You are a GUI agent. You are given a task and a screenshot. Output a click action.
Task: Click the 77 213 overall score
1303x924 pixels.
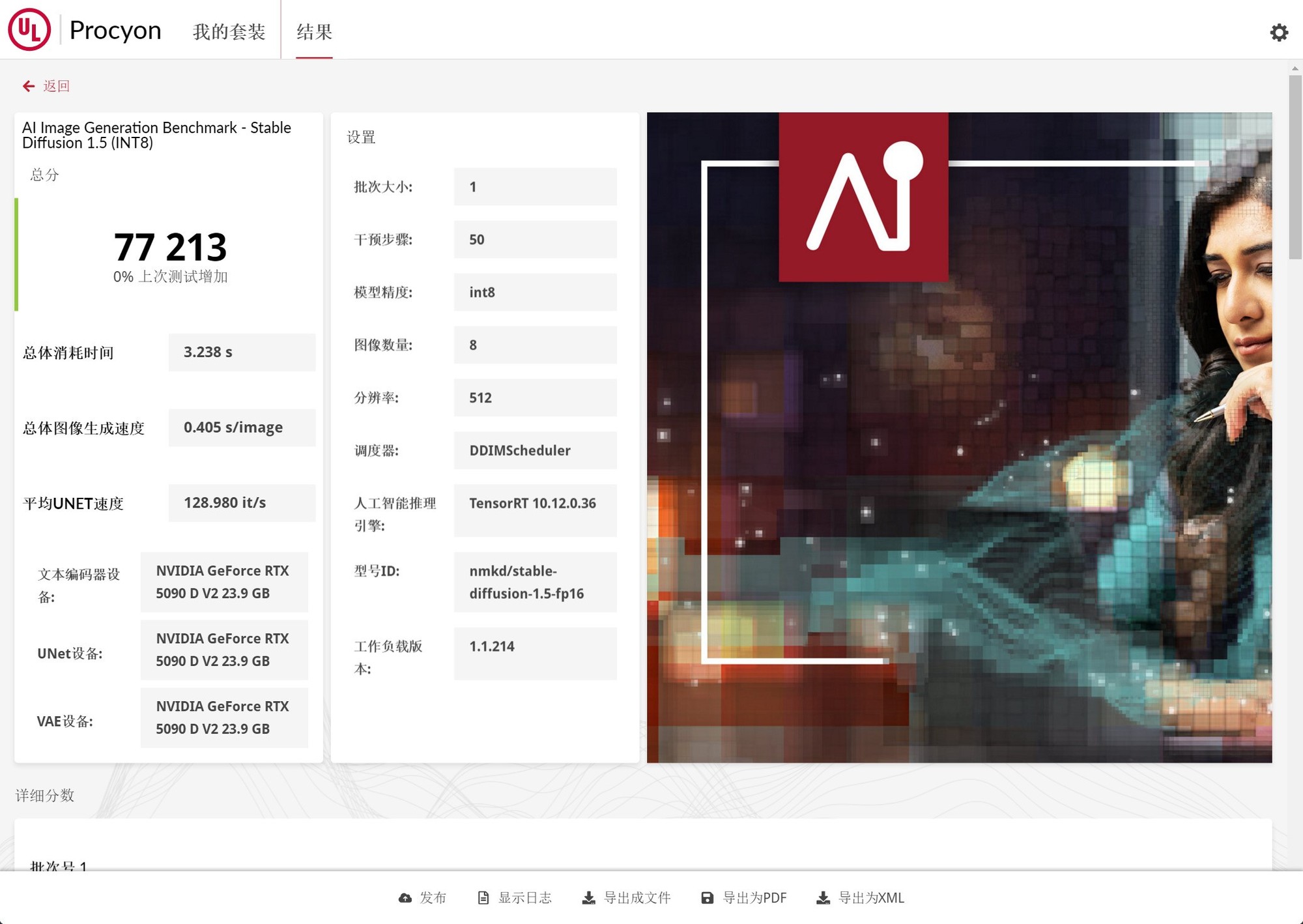pos(170,248)
